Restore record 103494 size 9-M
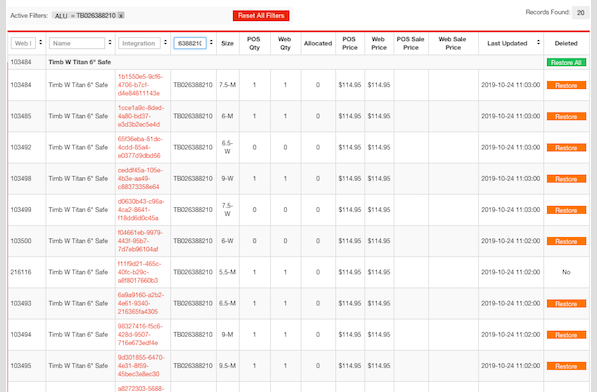The height and width of the screenshot is (392, 597). point(566,335)
